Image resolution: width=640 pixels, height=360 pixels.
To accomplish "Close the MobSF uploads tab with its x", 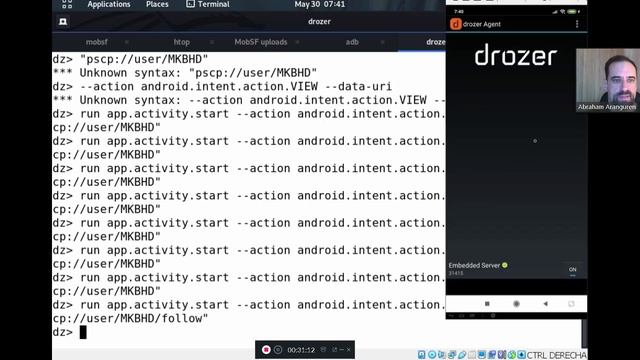I will 297,42.
